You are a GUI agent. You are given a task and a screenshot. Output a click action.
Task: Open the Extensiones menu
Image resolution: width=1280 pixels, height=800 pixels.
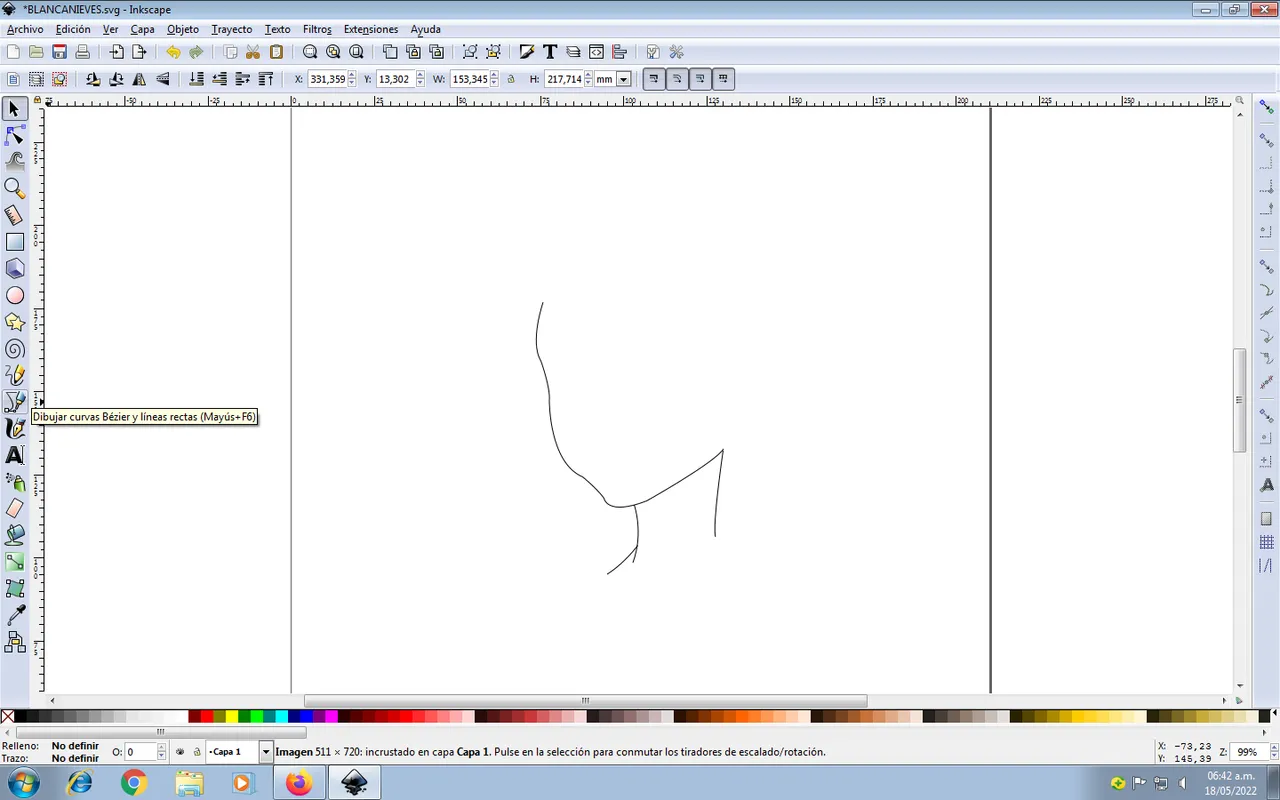pos(371,29)
